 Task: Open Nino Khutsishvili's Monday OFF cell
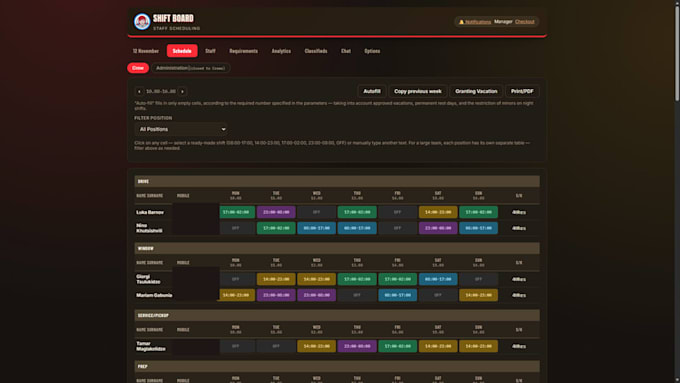tap(237, 228)
